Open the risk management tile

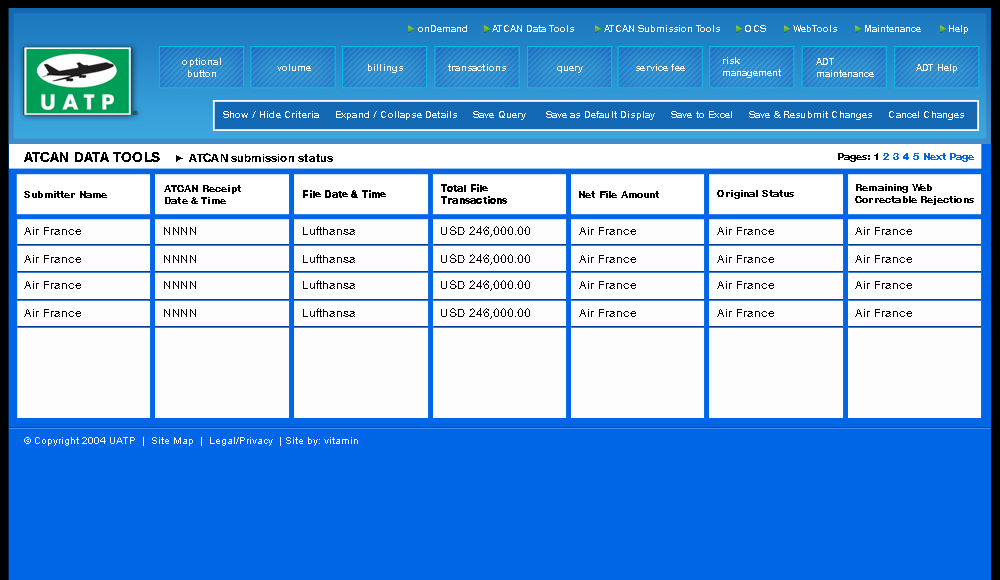tap(751, 67)
